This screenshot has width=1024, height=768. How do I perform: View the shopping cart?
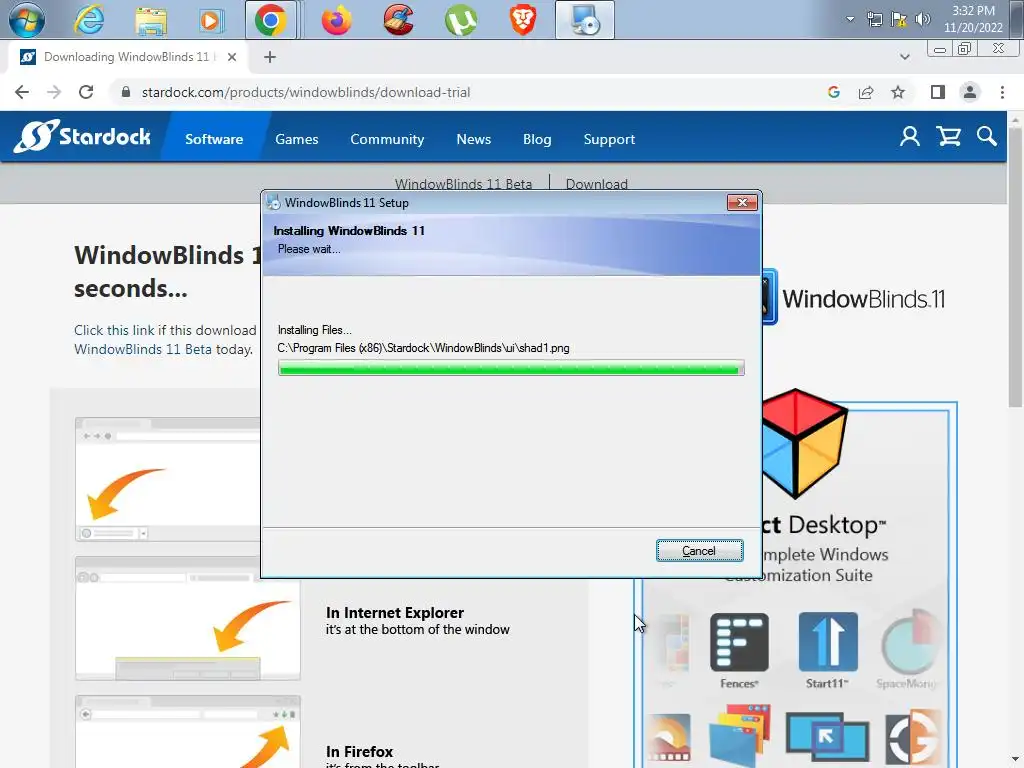click(948, 136)
